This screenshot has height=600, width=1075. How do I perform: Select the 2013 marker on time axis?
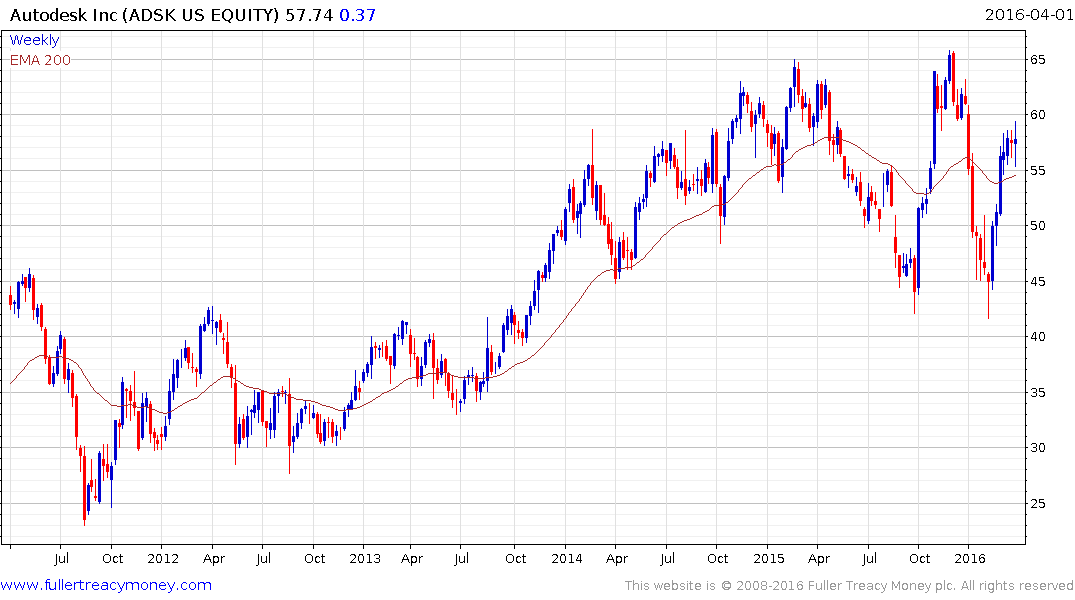pyautogui.click(x=365, y=558)
